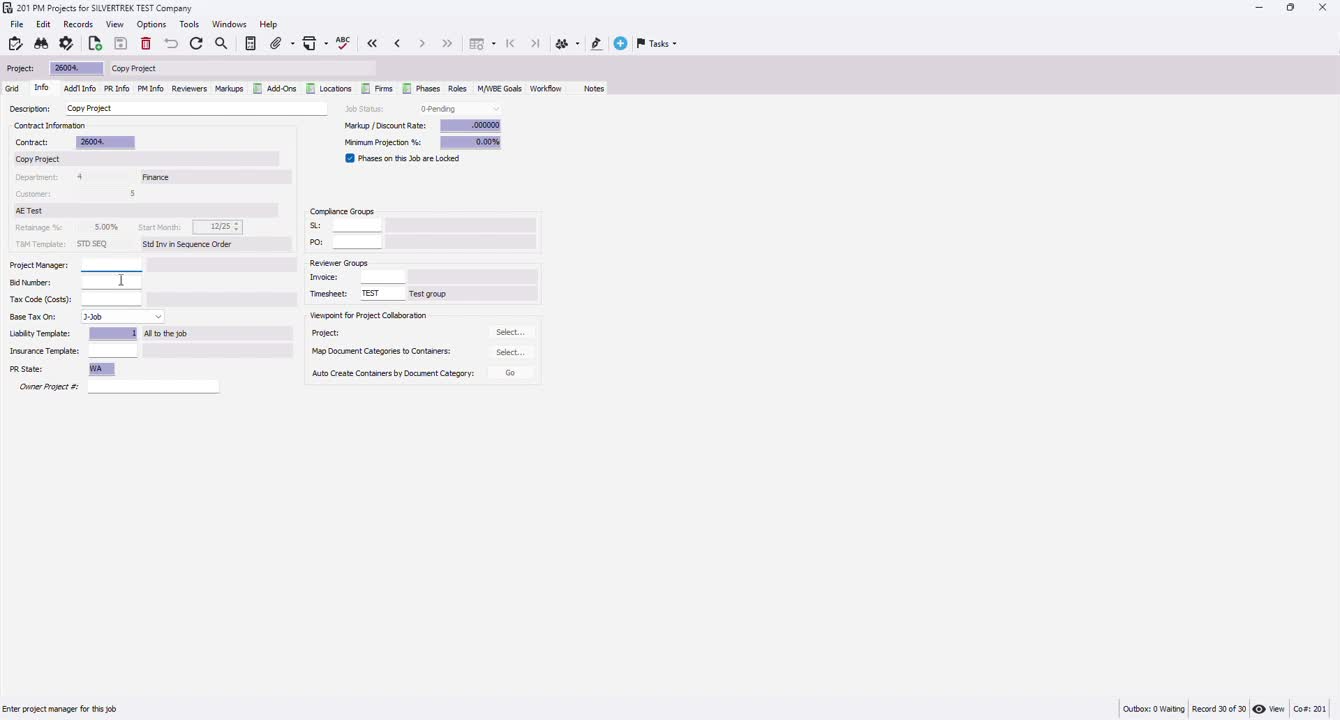Click the first-in-grid bar-left arrow icon
Image resolution: width=1340 pixels, height=720 pixels.
tap(510, 44)
